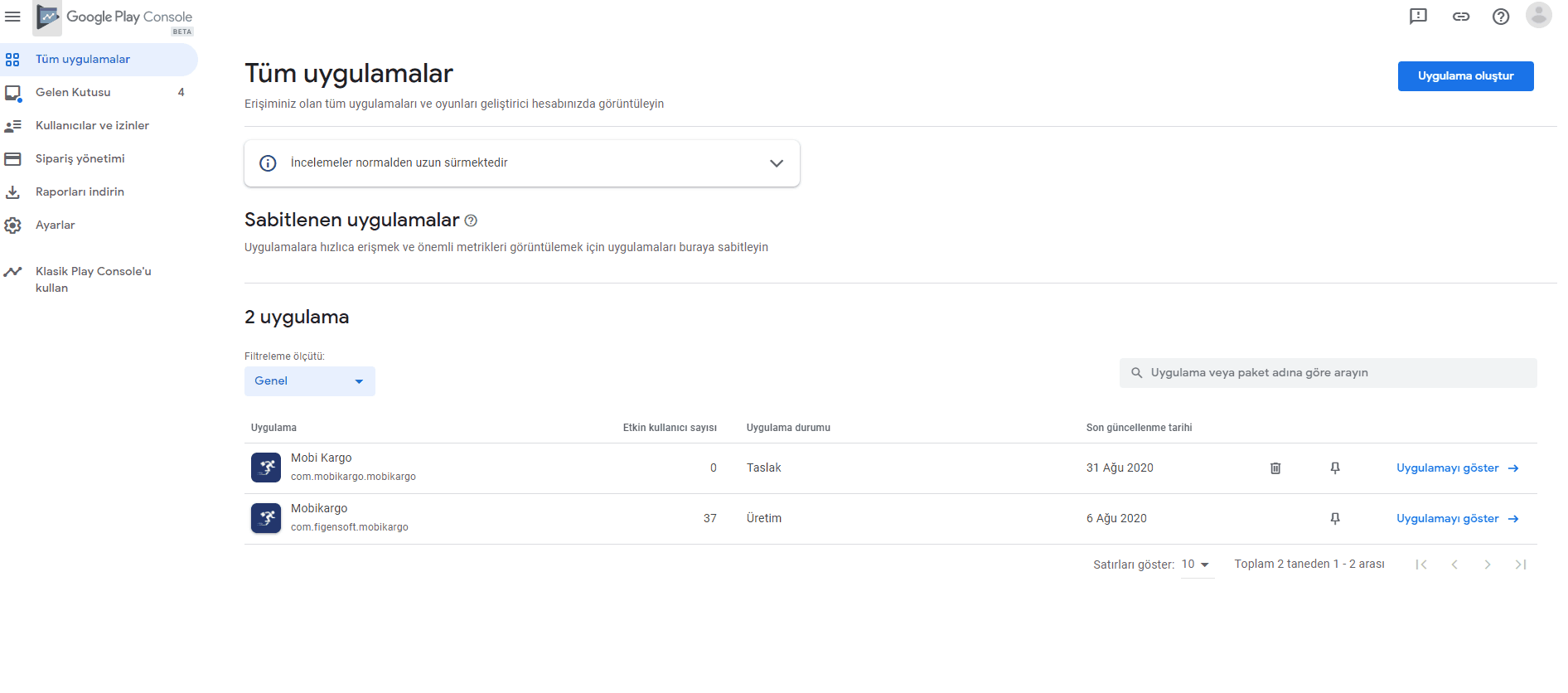
Task: Click the Taslak status cell
Action: coord(763,468)
